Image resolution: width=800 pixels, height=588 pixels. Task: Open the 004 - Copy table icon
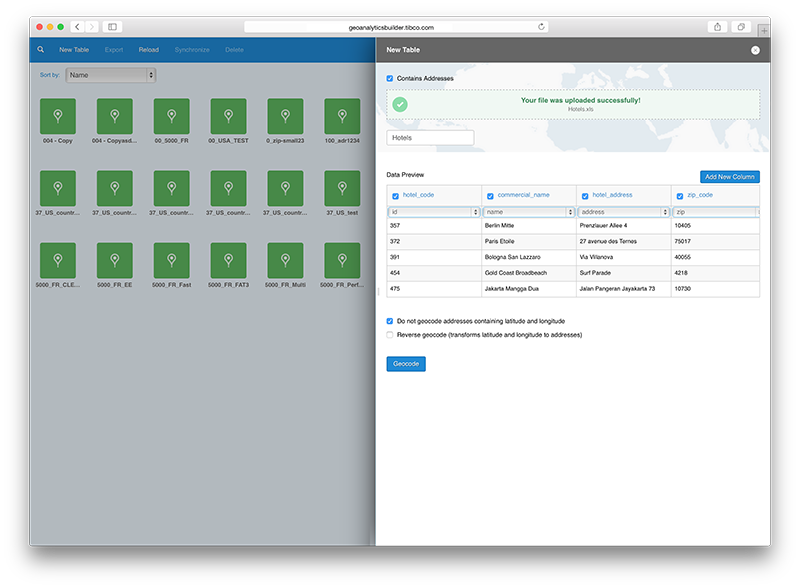click(x=57, y=117)
